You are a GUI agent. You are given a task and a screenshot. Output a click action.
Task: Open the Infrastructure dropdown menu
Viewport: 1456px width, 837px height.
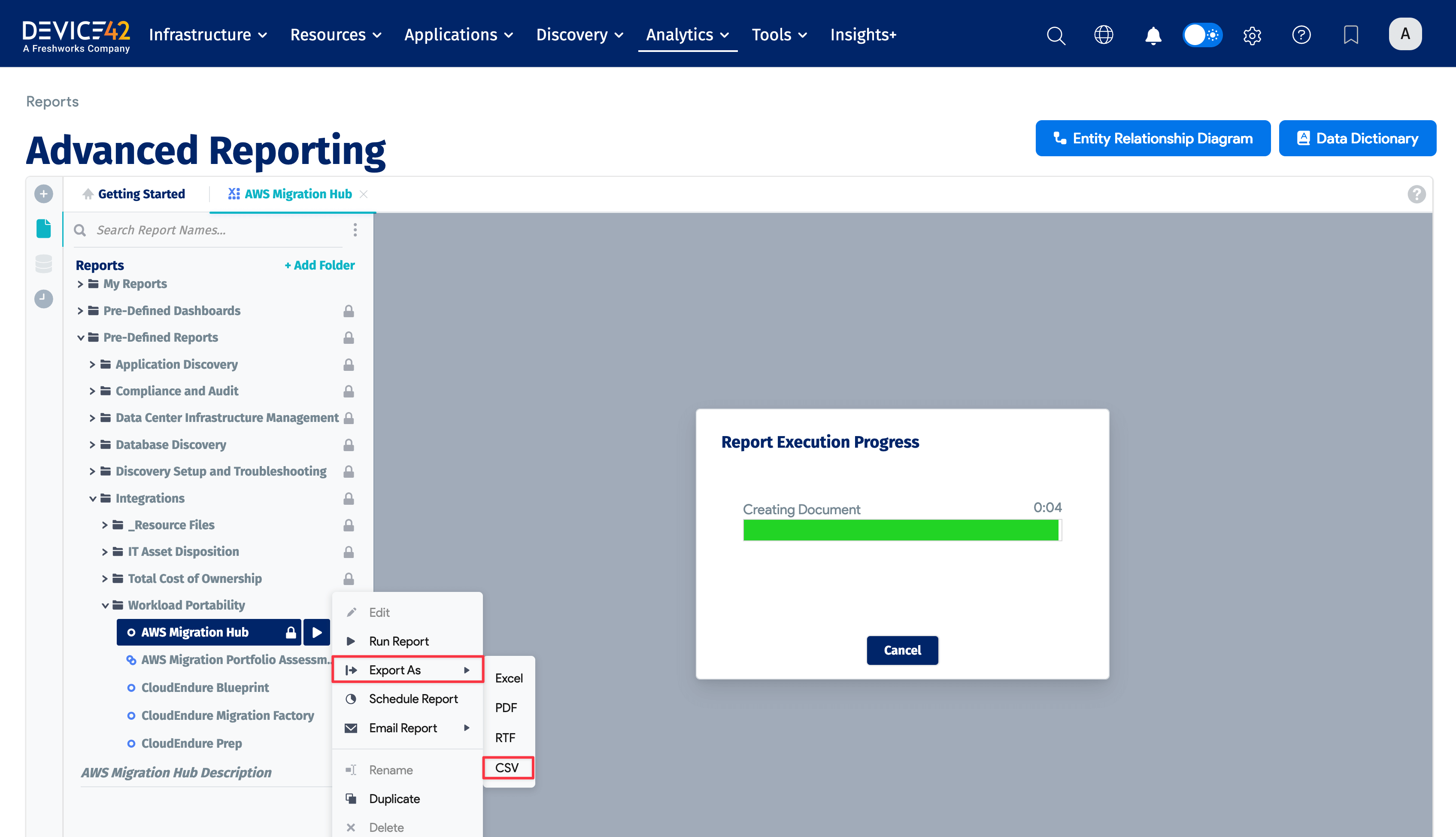207,35
